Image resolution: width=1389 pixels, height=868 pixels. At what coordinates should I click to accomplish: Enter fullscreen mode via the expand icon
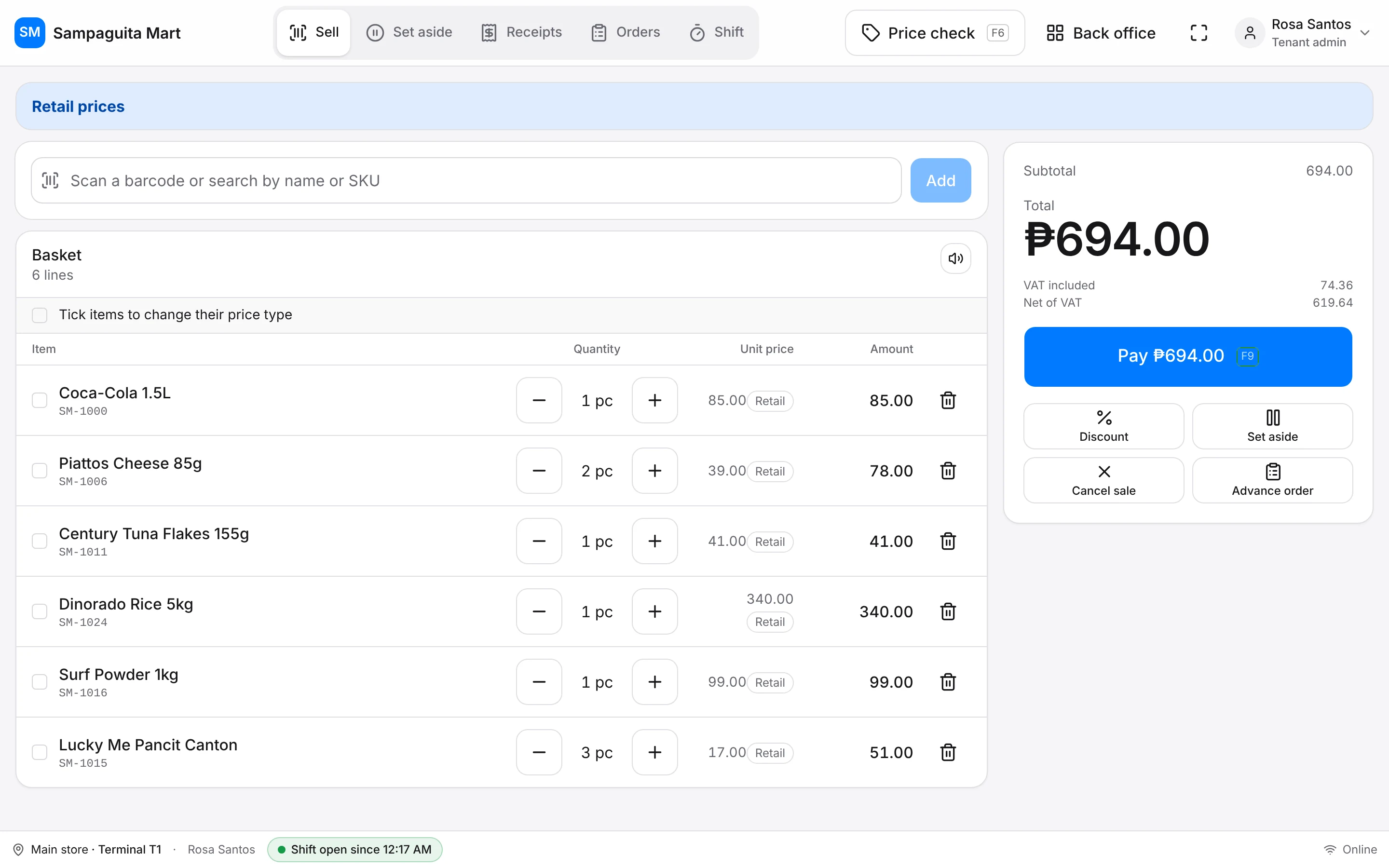(1198, 33)
